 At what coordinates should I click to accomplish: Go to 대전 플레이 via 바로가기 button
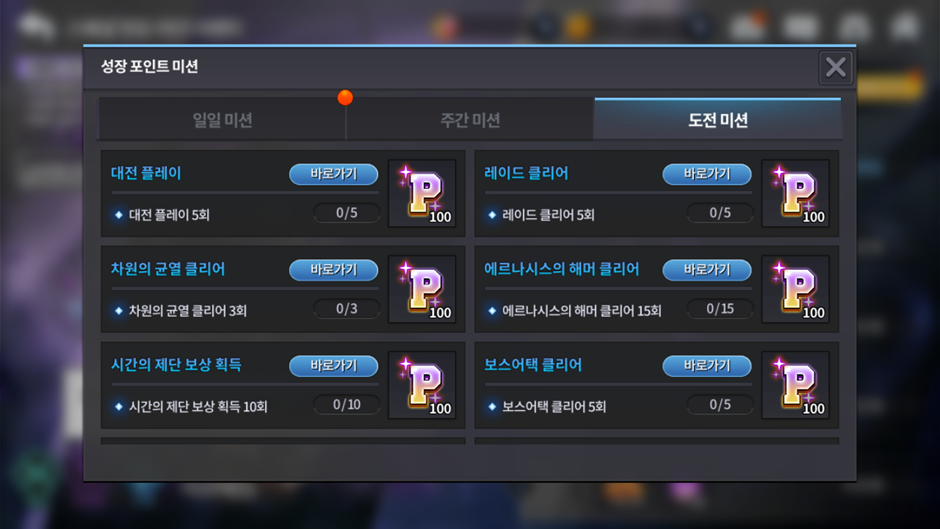(333, 174)
